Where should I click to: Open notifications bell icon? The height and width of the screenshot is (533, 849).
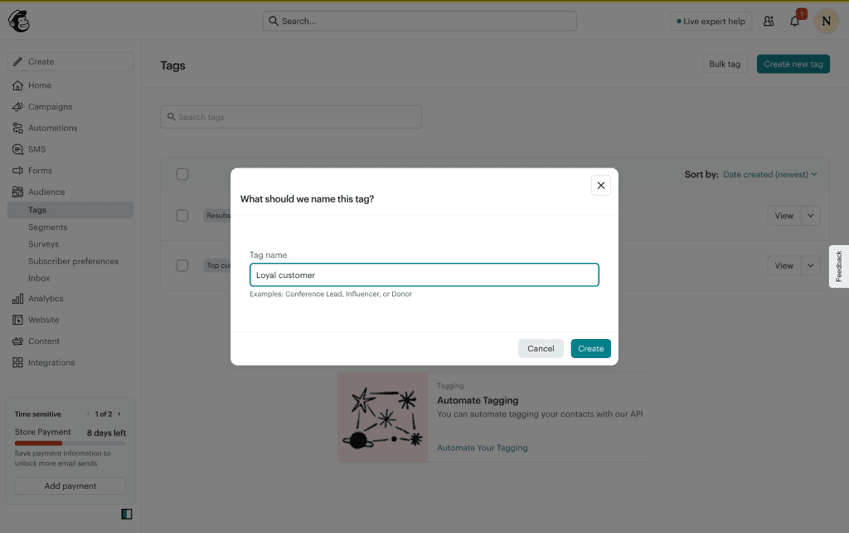coord(794,22)
